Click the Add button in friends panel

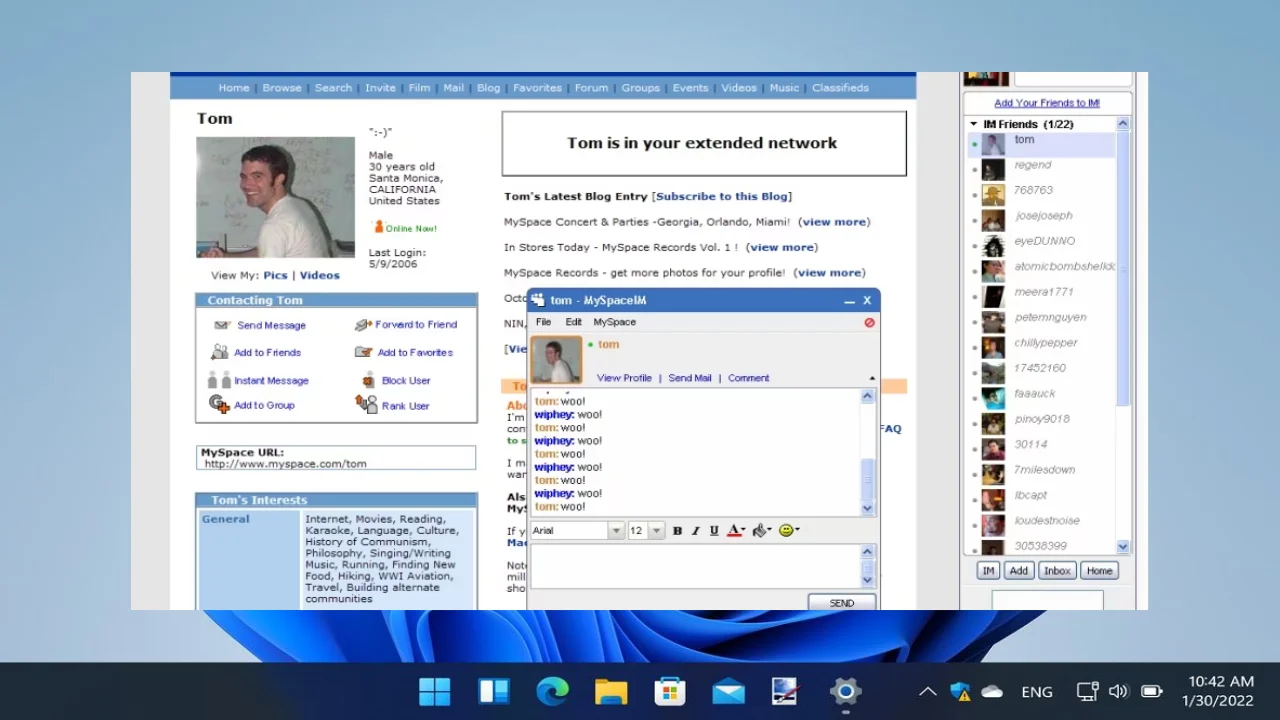coord(1018,571)
